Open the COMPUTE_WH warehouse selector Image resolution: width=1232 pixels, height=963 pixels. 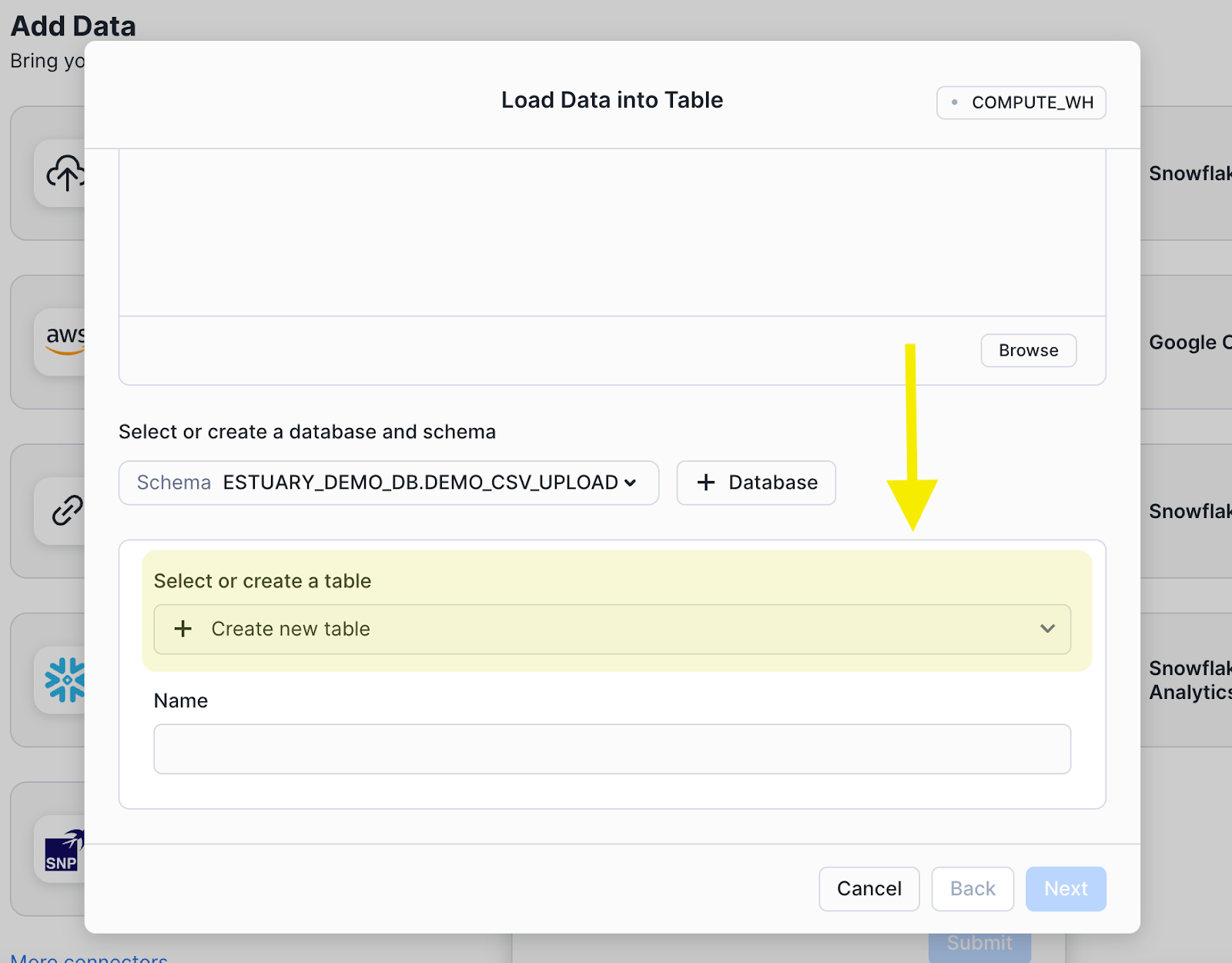pyautogui.click(x=1020, y=102)
